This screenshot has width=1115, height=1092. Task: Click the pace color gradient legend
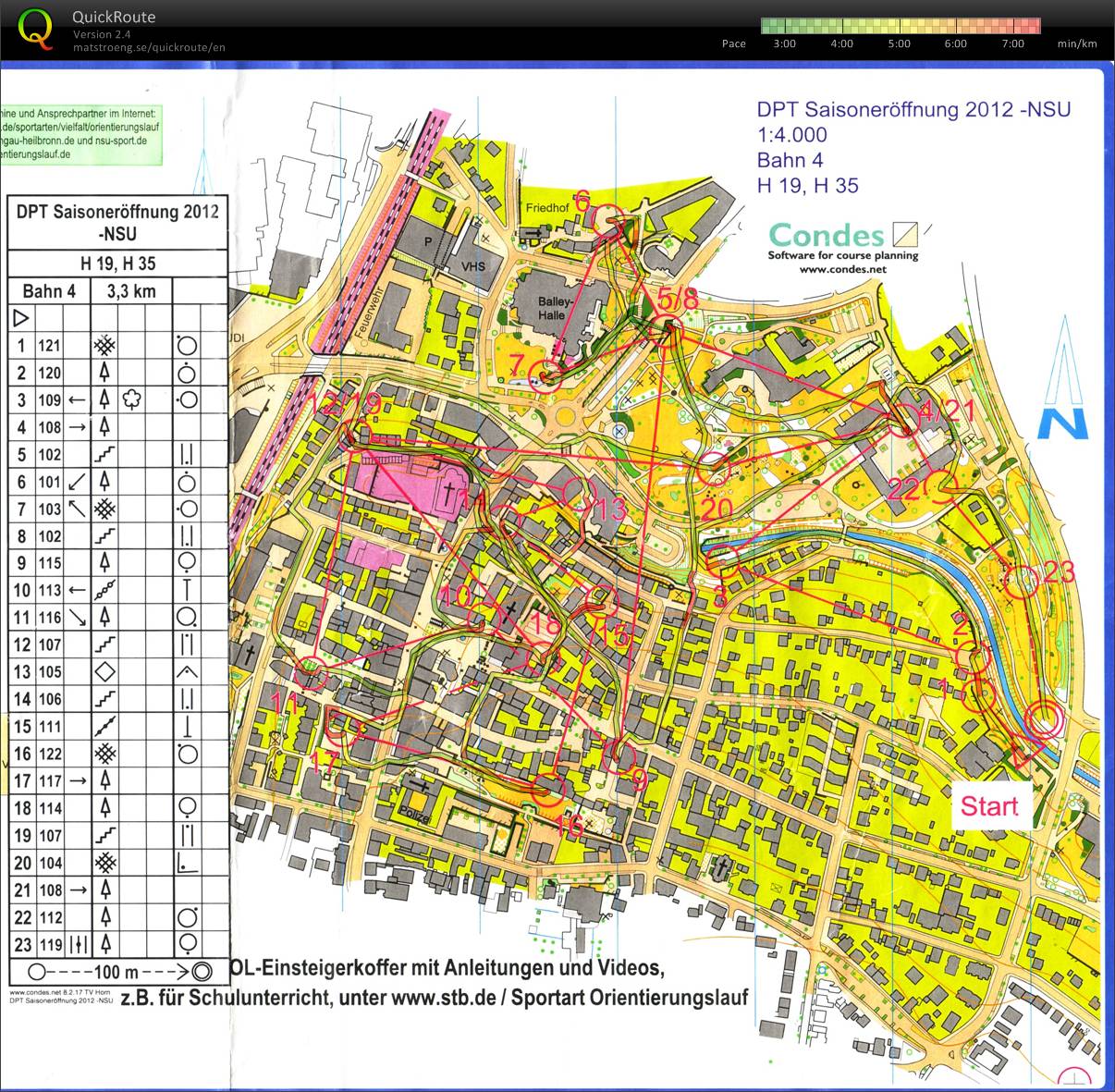901,25
